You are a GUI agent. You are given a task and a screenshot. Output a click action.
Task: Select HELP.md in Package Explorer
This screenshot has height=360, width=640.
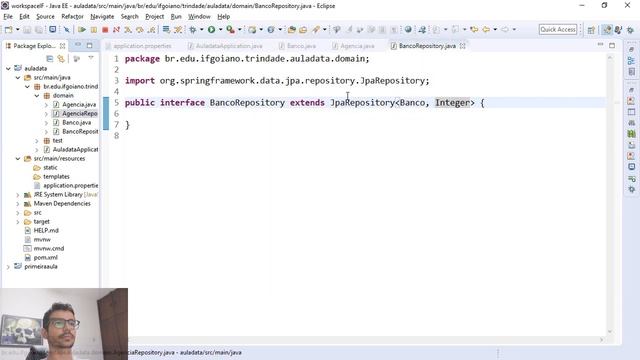click(46, 231)
